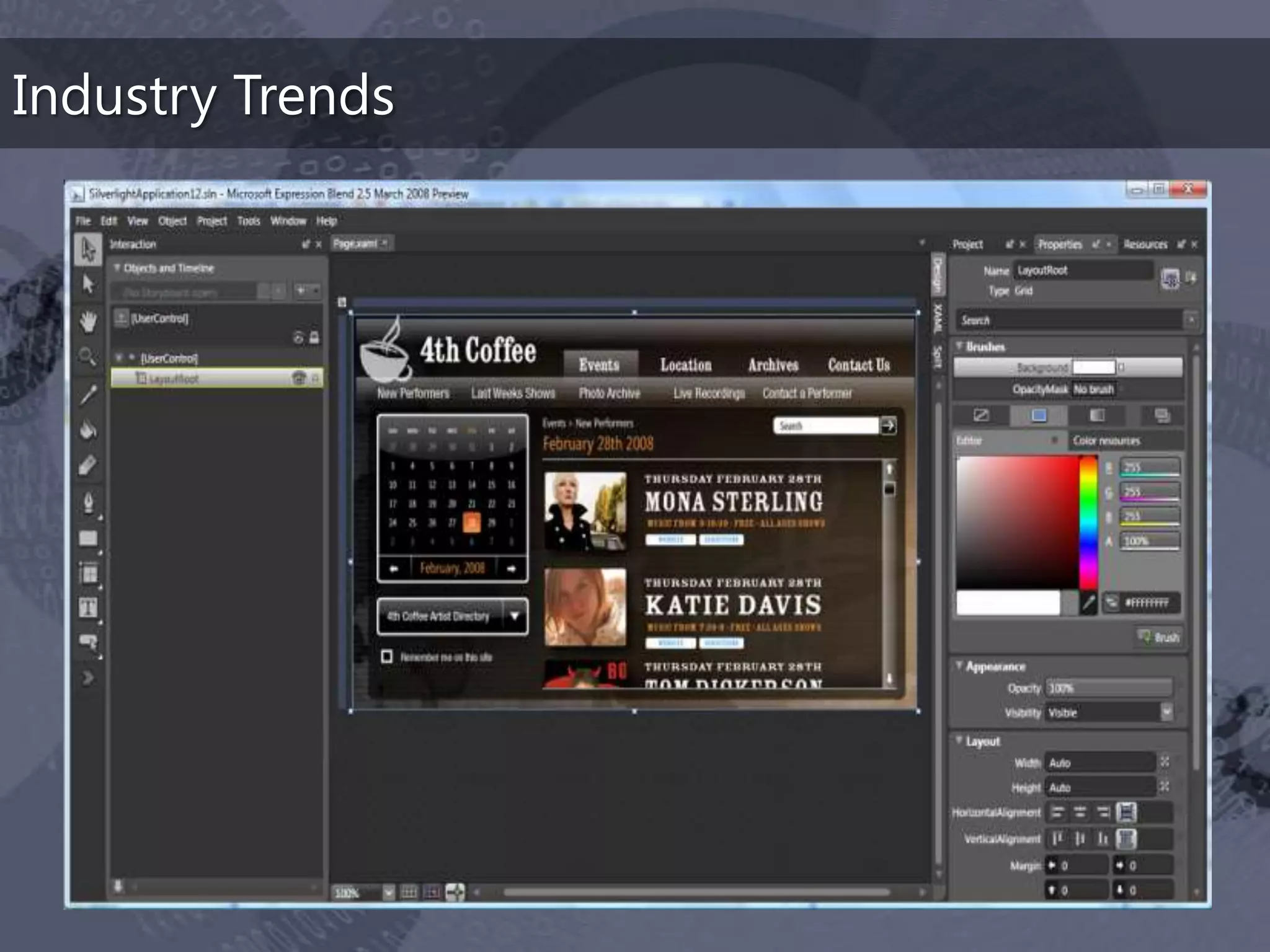Screen dimensions: 1270x952
Task: Select the Rectangle shape tool
Action: [88, 539]
